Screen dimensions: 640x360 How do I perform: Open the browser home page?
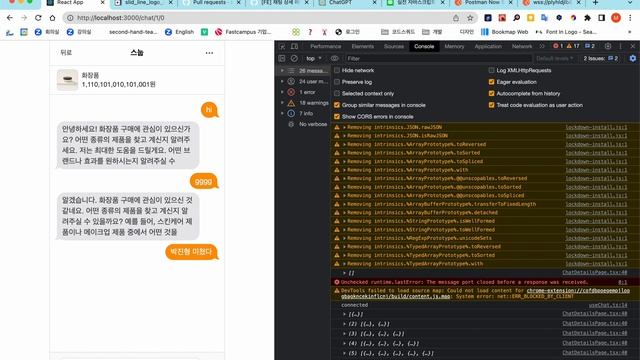click(x=52, y=18)
